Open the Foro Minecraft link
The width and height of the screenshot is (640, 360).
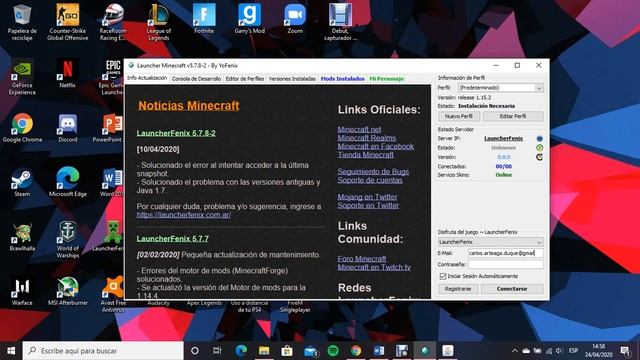tap(362, 259)
